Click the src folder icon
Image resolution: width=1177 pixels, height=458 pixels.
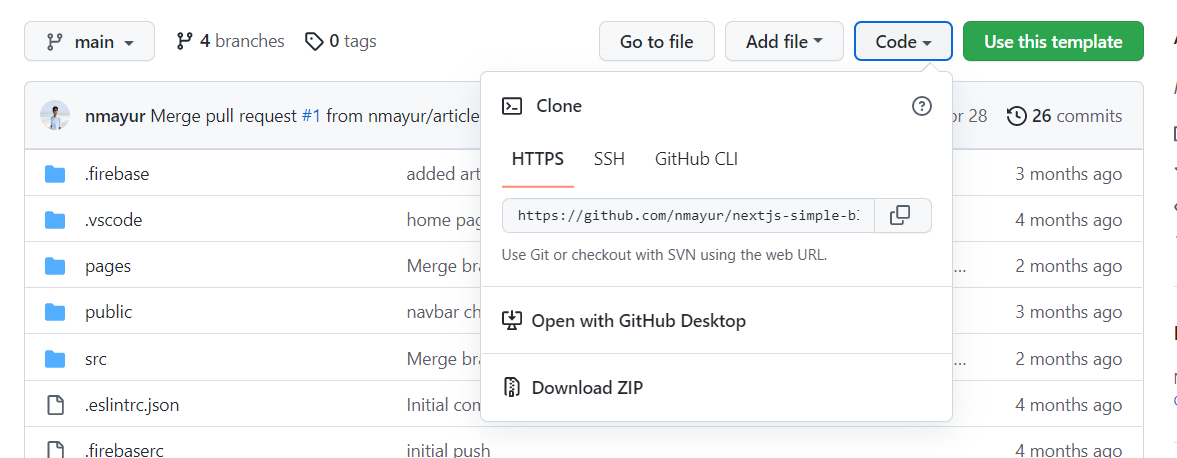pyautogui.click(x=55, y=359)
